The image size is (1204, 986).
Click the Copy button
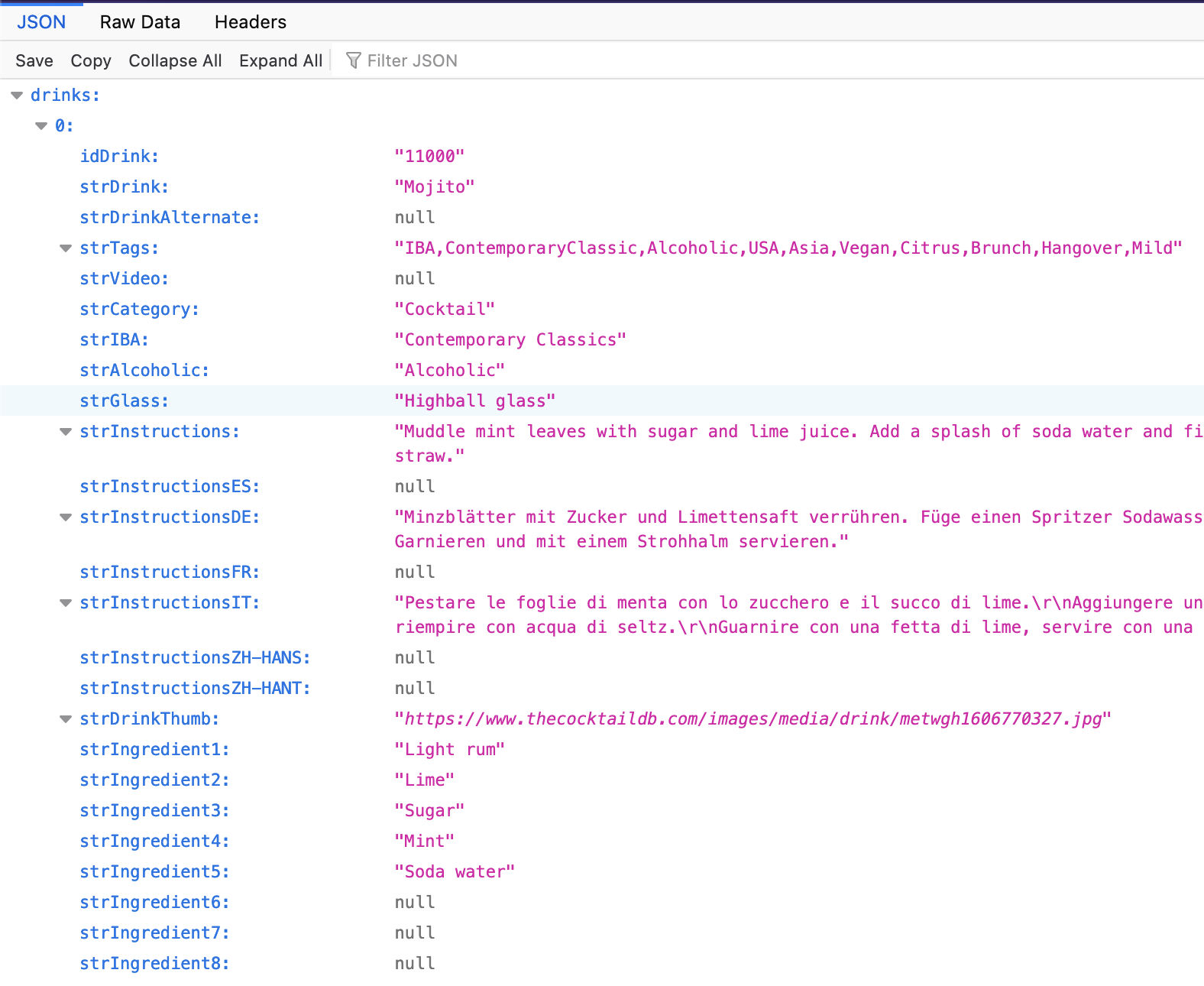click(91, 60)
